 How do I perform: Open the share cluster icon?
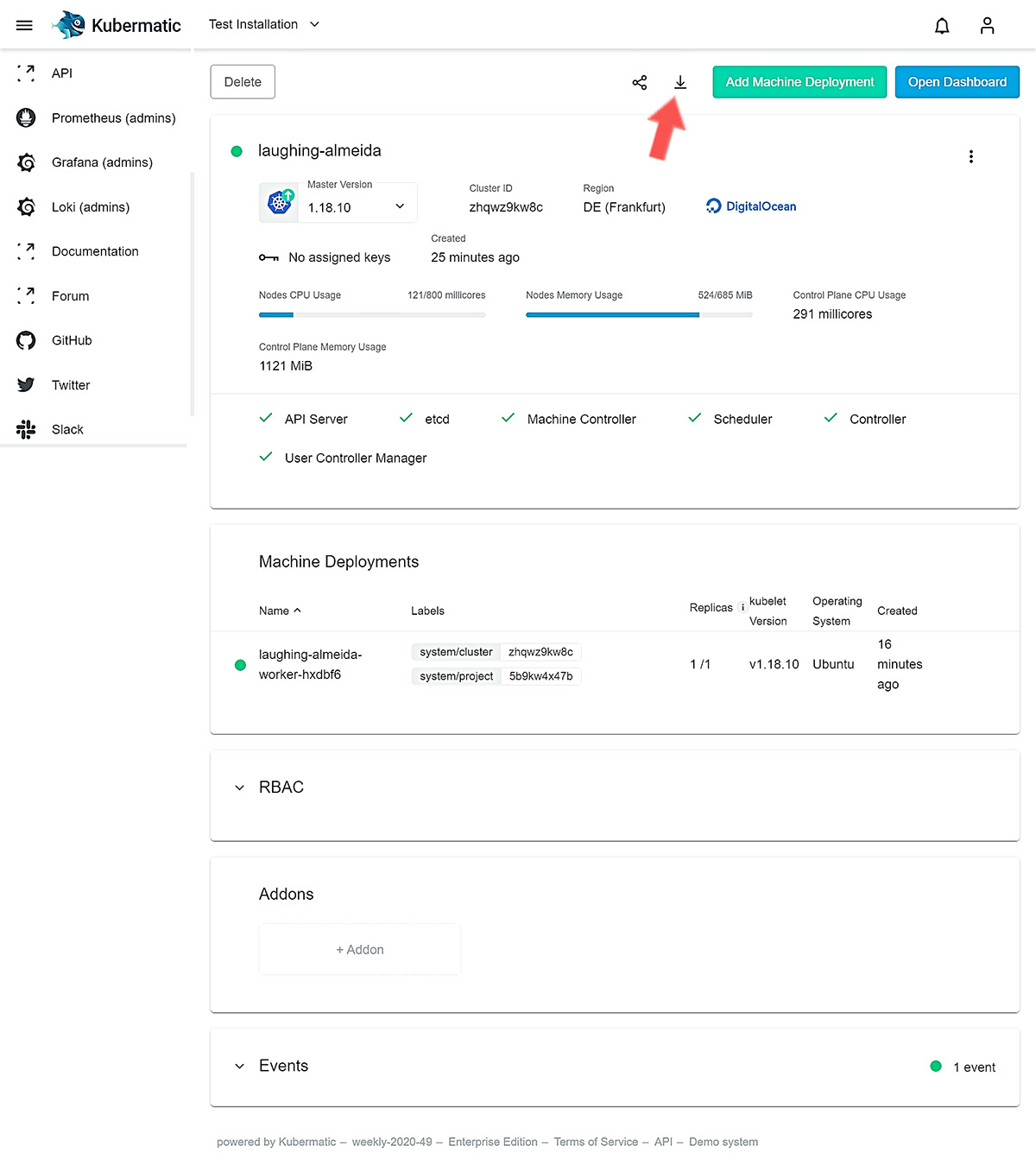639,82
